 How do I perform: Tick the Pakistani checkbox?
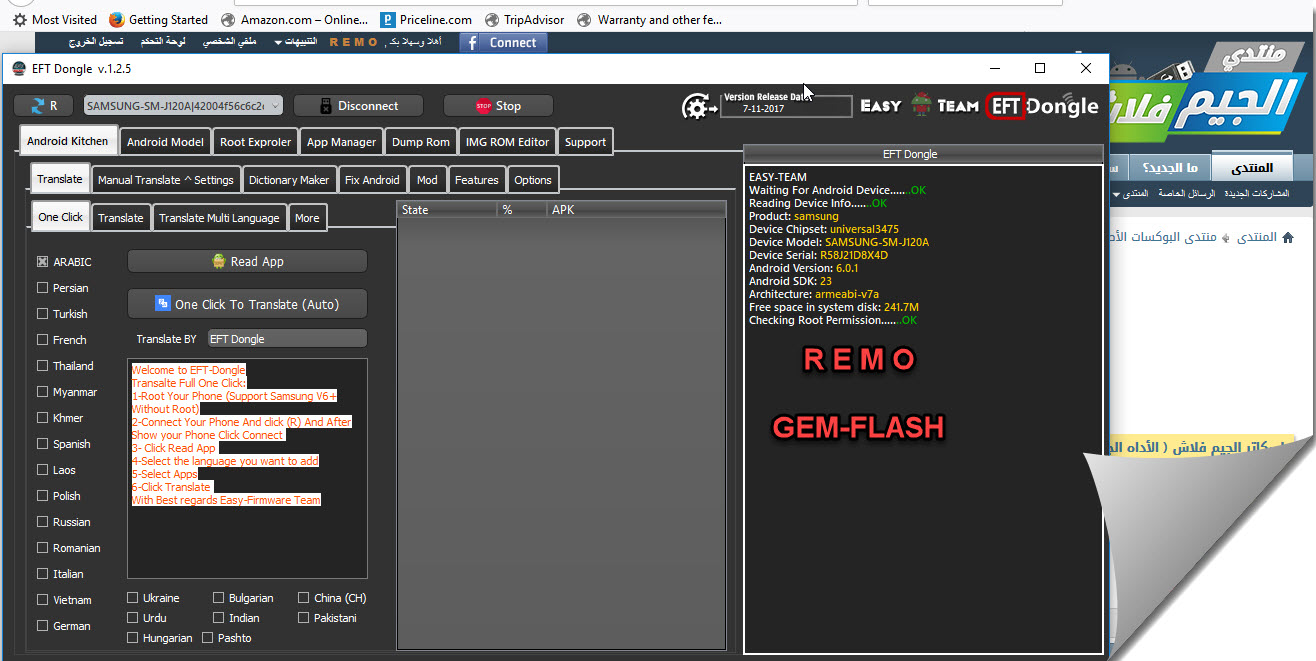coord(304,618)
